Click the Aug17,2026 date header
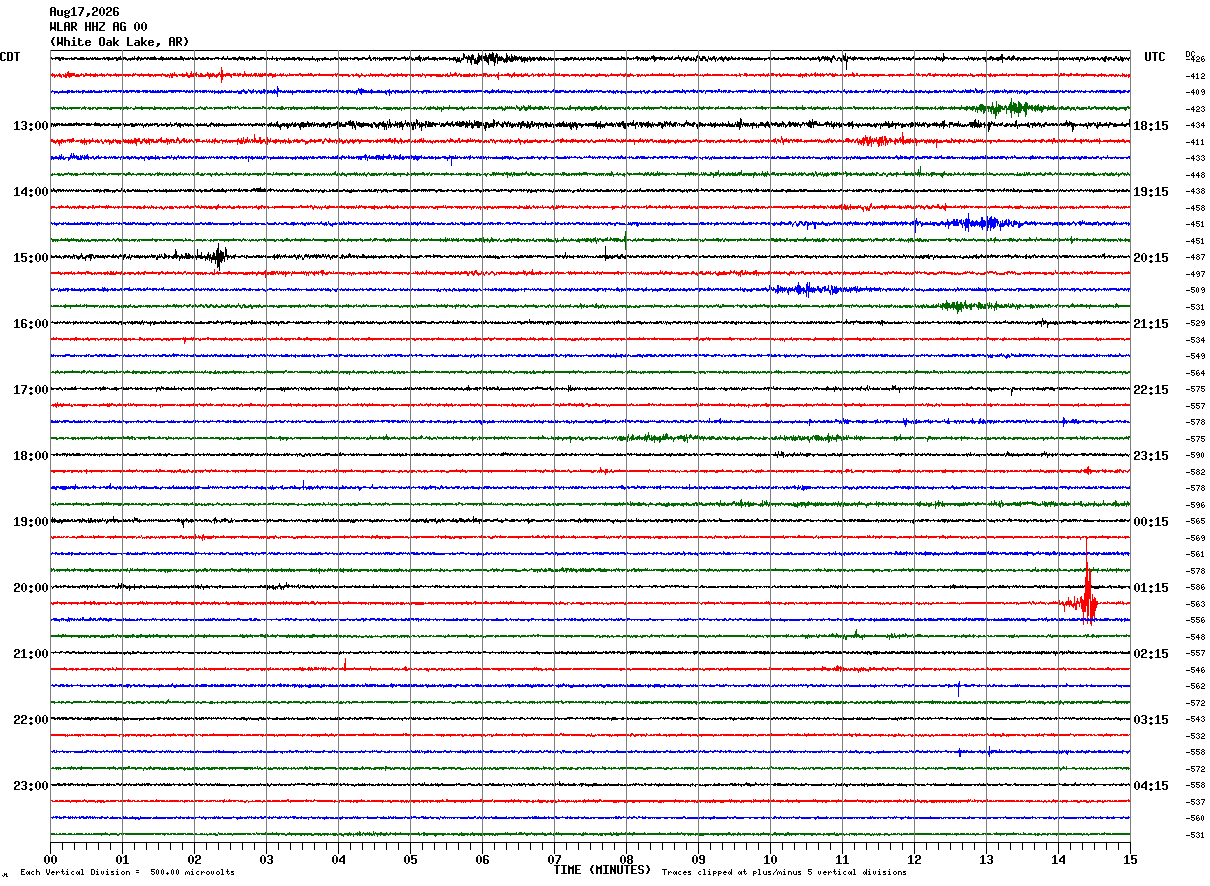Screen dimensions: 1210x886 (84, 12)
